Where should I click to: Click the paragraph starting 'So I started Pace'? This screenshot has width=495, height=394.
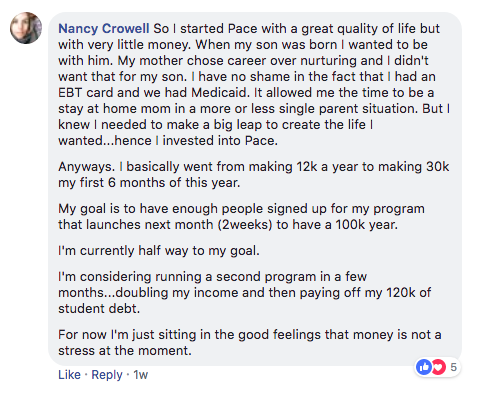point(254,85)
